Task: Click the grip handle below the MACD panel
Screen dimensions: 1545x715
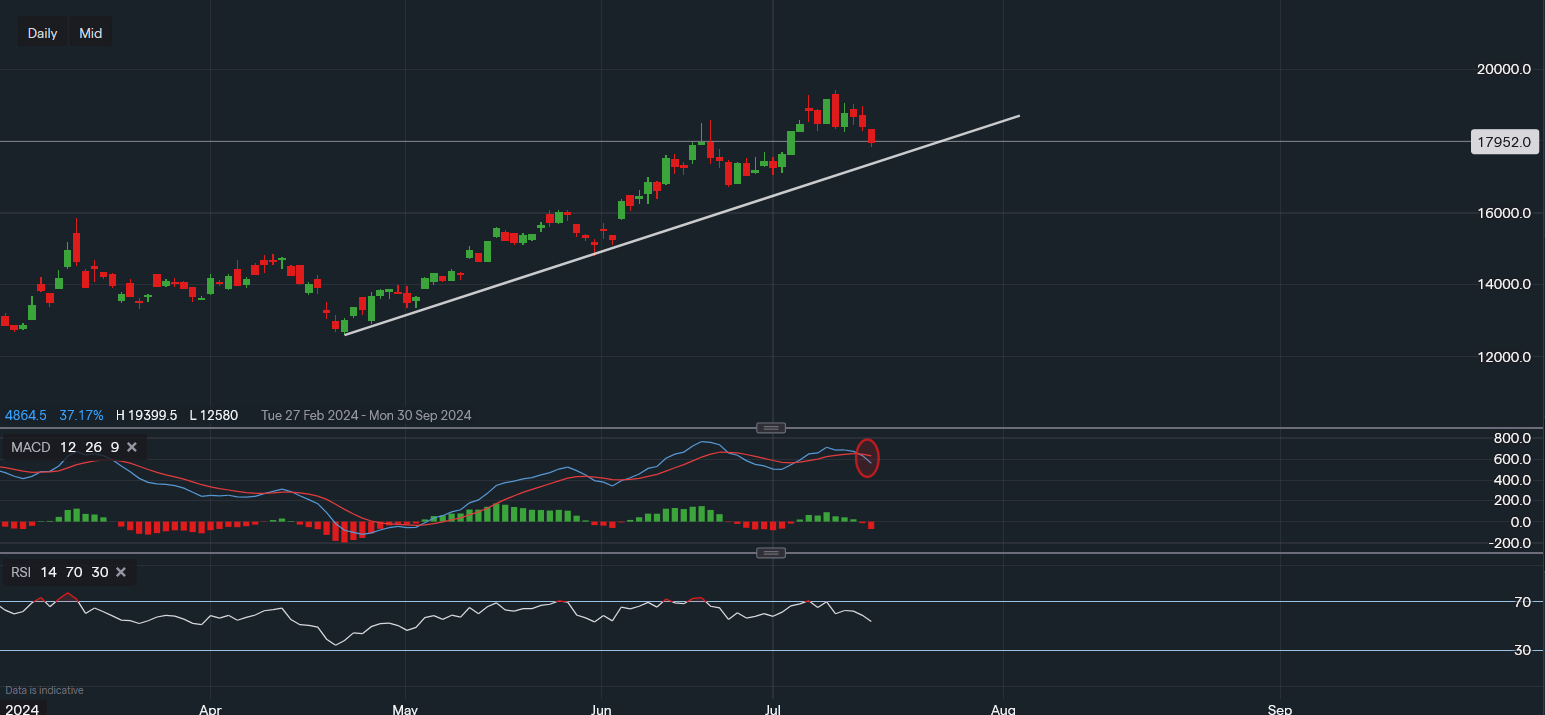Action: 771,552
